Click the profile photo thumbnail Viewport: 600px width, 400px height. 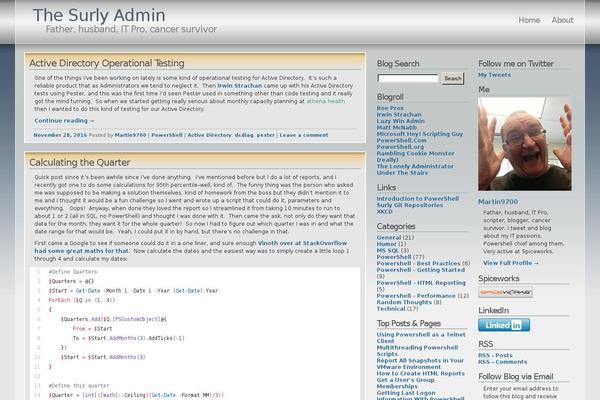click(525, 144)
